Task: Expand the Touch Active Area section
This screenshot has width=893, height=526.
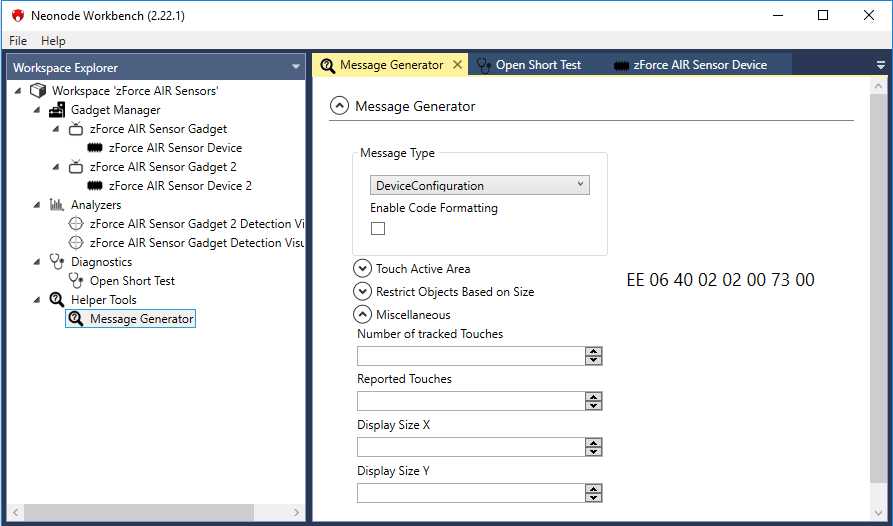Action: (x=362, y=268)
